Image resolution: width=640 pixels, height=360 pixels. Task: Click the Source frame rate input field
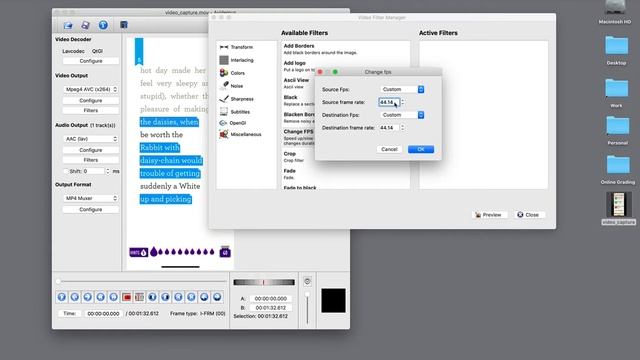click(x=389, y=102)
